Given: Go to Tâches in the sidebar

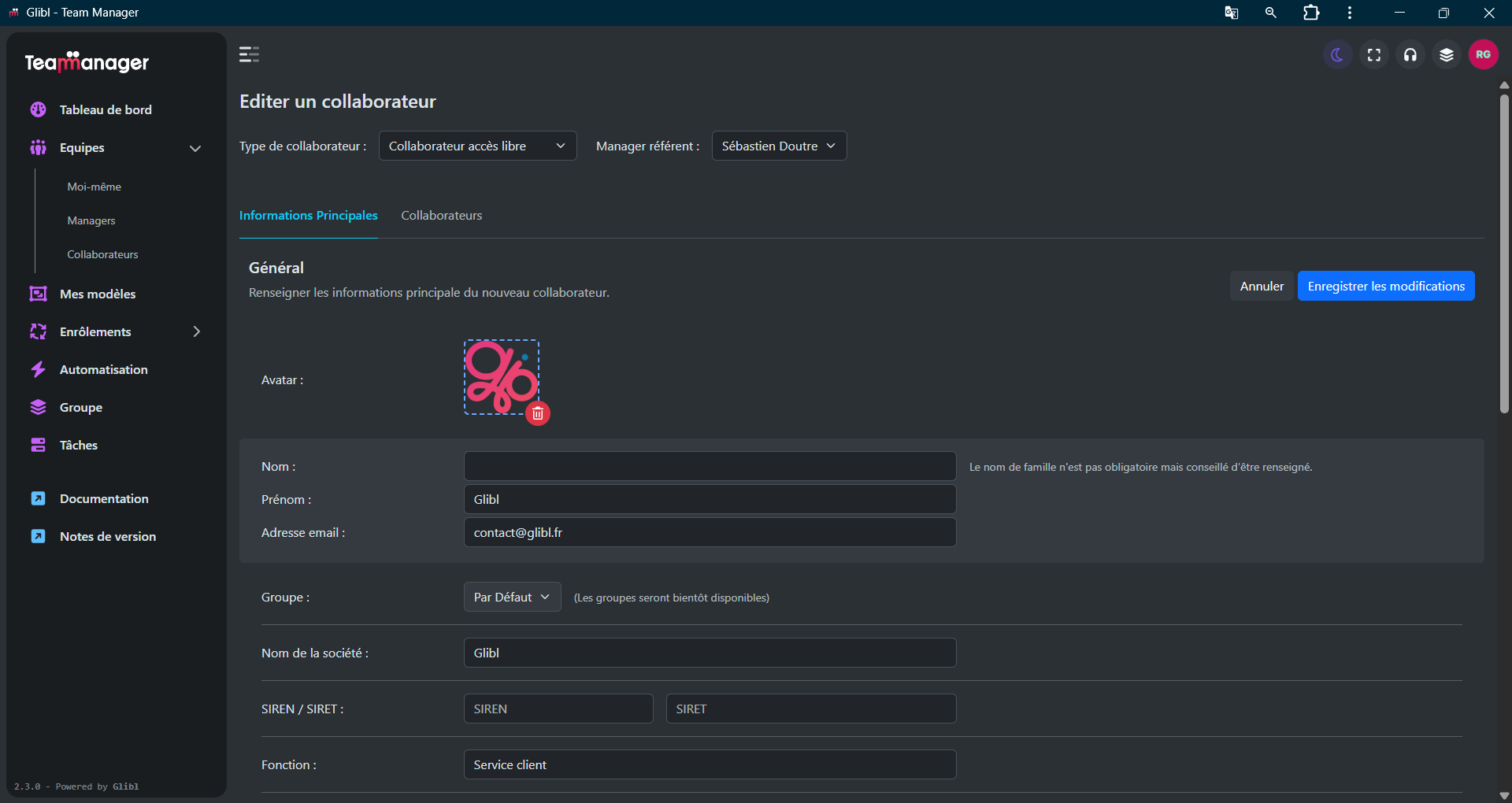Looking at the screenshot, I should 79,445.
